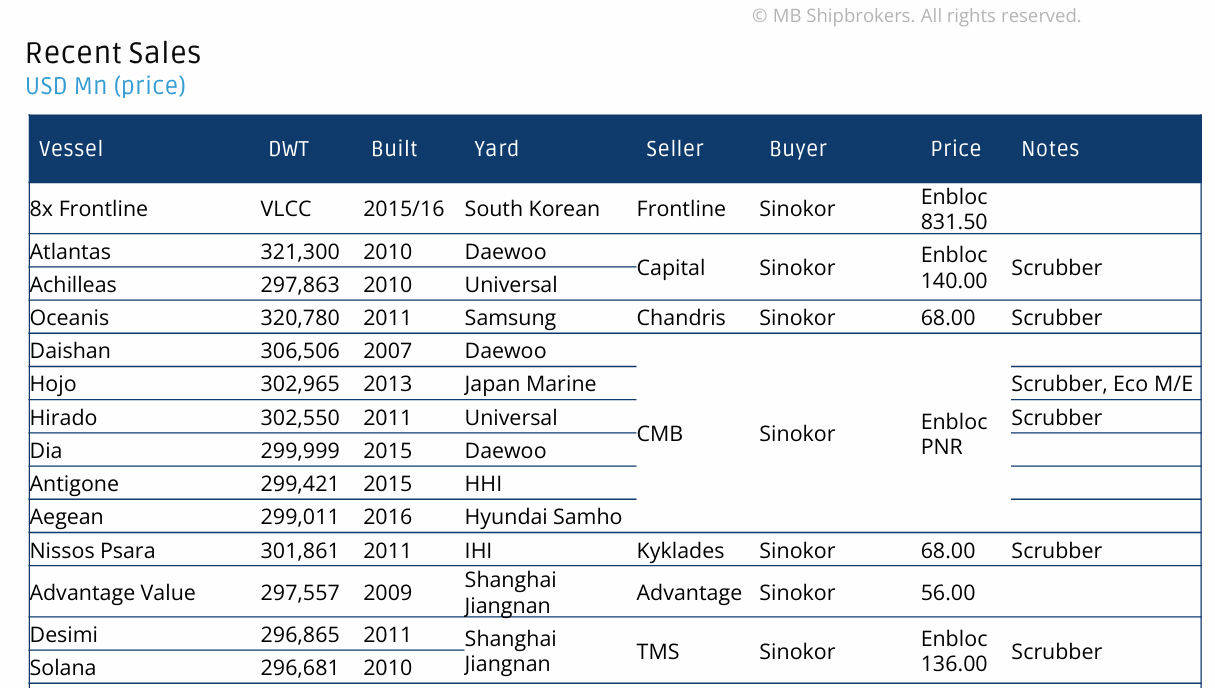Image resolution: width=1215 pixels, height=688 pixels.
Task: Click the Enbloc 831.50 price cell
Action: click(954, 209)
